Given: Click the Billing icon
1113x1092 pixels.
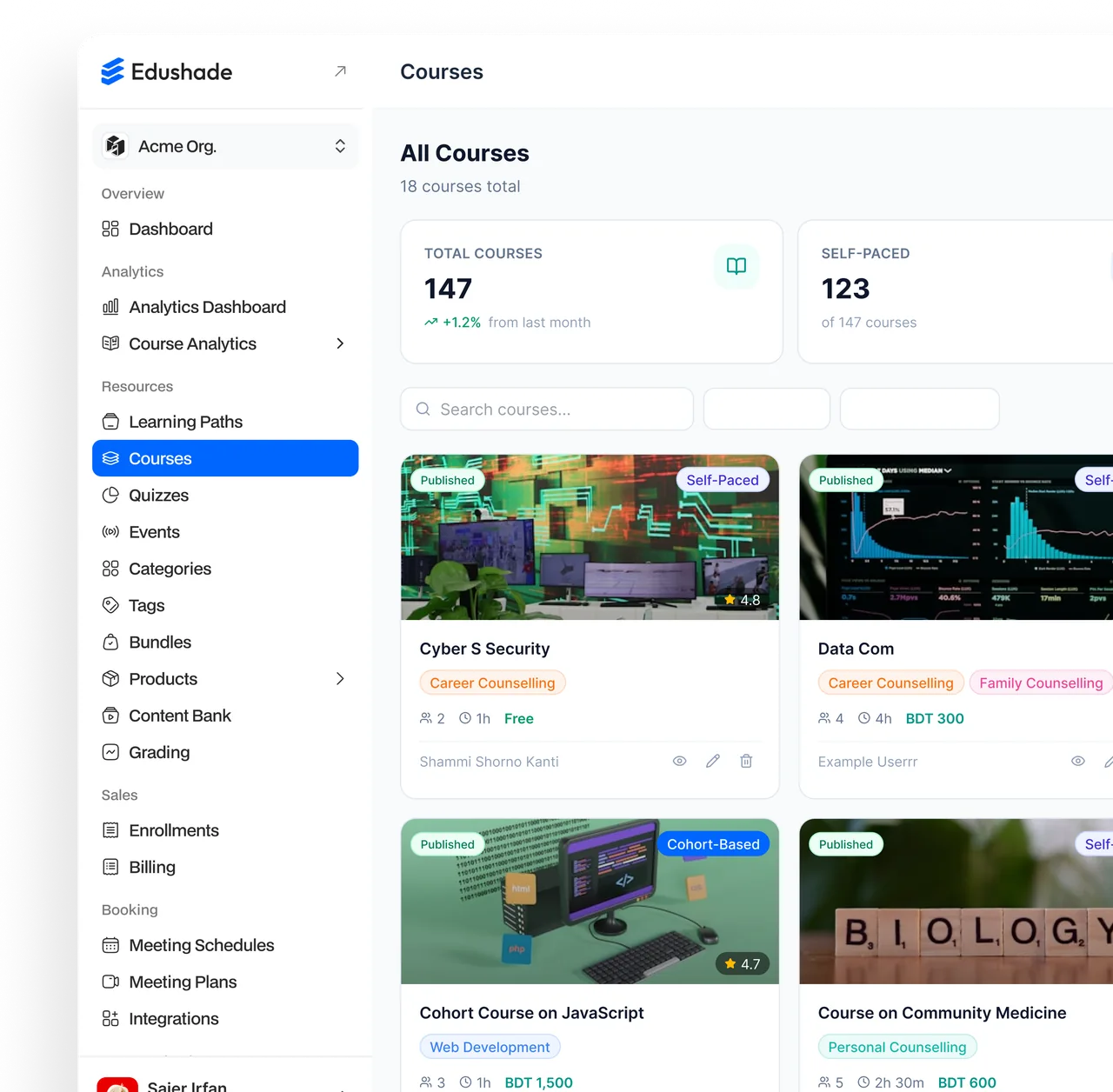Looking at the screenshot, I should (x=110, y=867).
